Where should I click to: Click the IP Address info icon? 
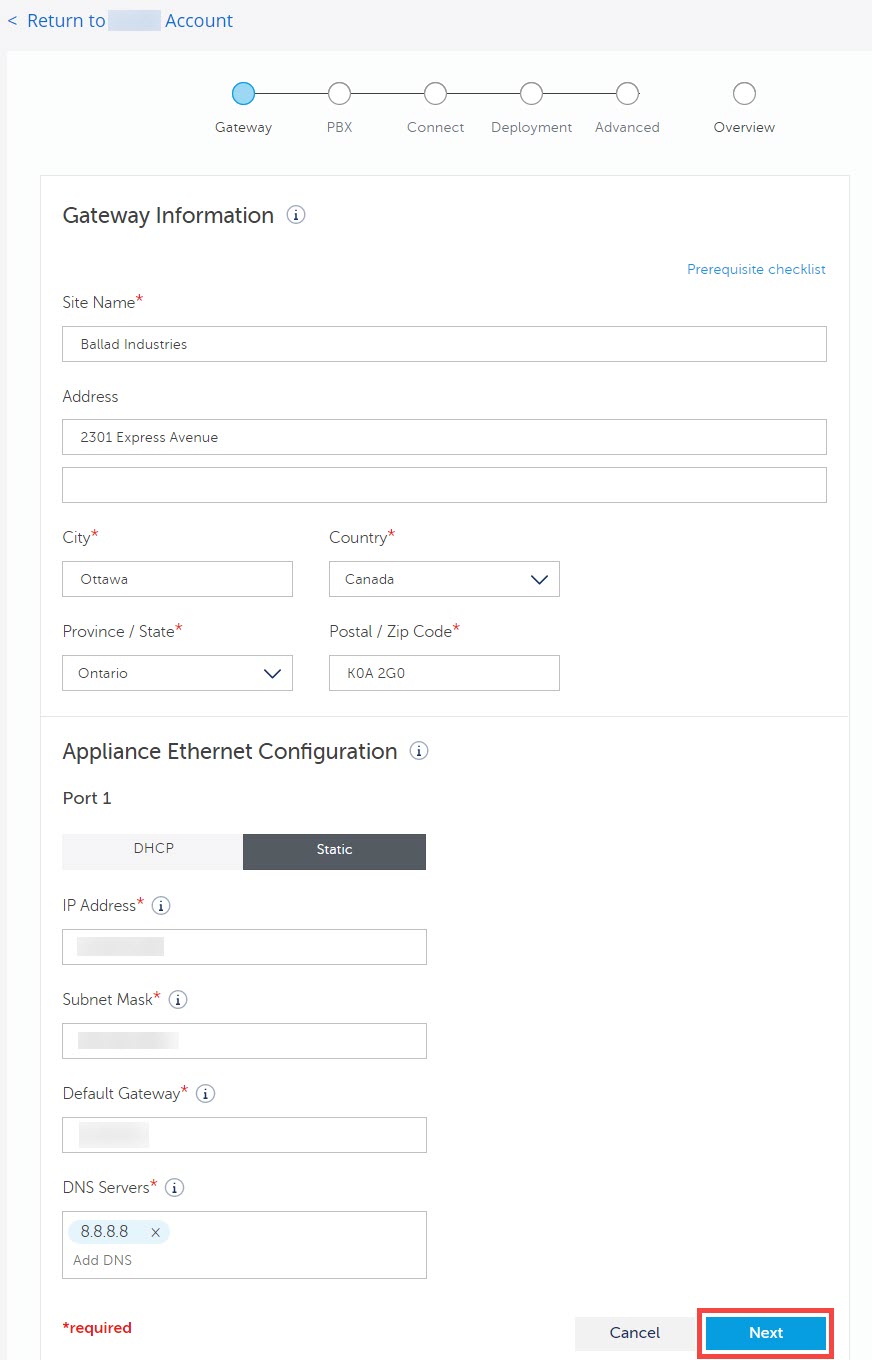point(160,905)
